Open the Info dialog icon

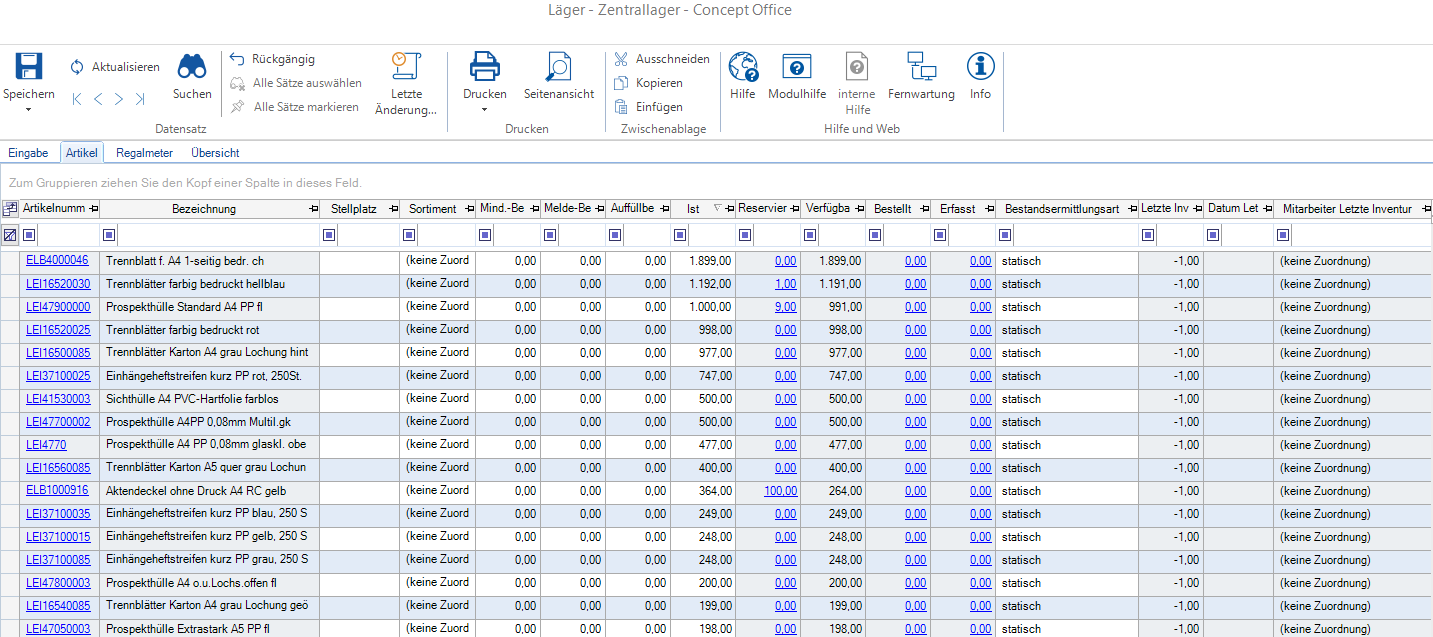click(x=980, y=68)
